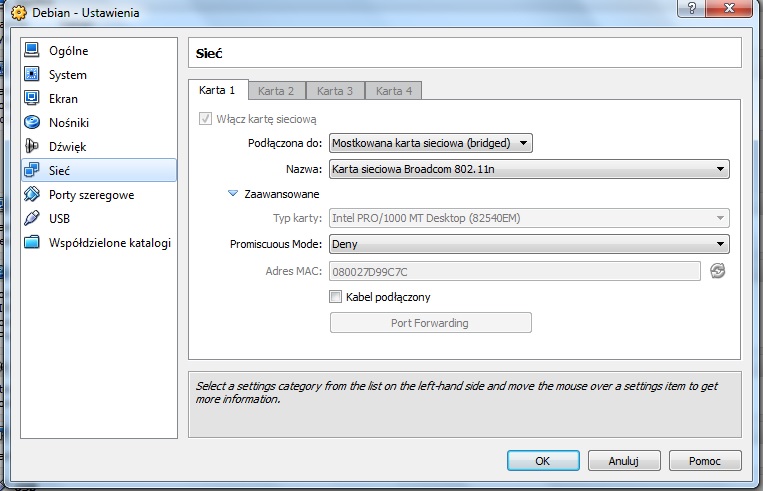The height and width of the screenshot is (491, 763).
Task: Click the Nośniki disc icon
Action: (x=32, y=123)
